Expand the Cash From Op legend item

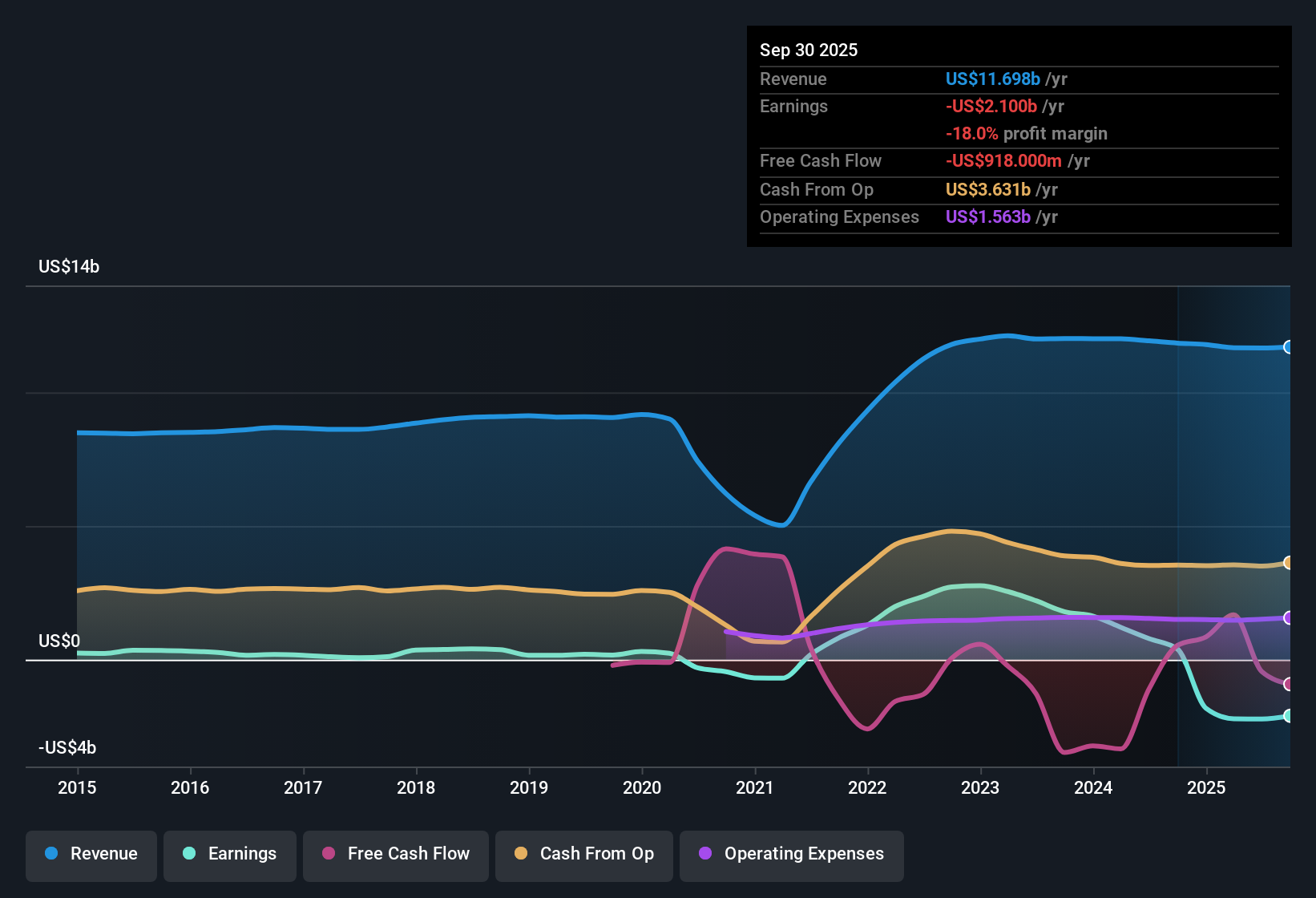(583, 854)
